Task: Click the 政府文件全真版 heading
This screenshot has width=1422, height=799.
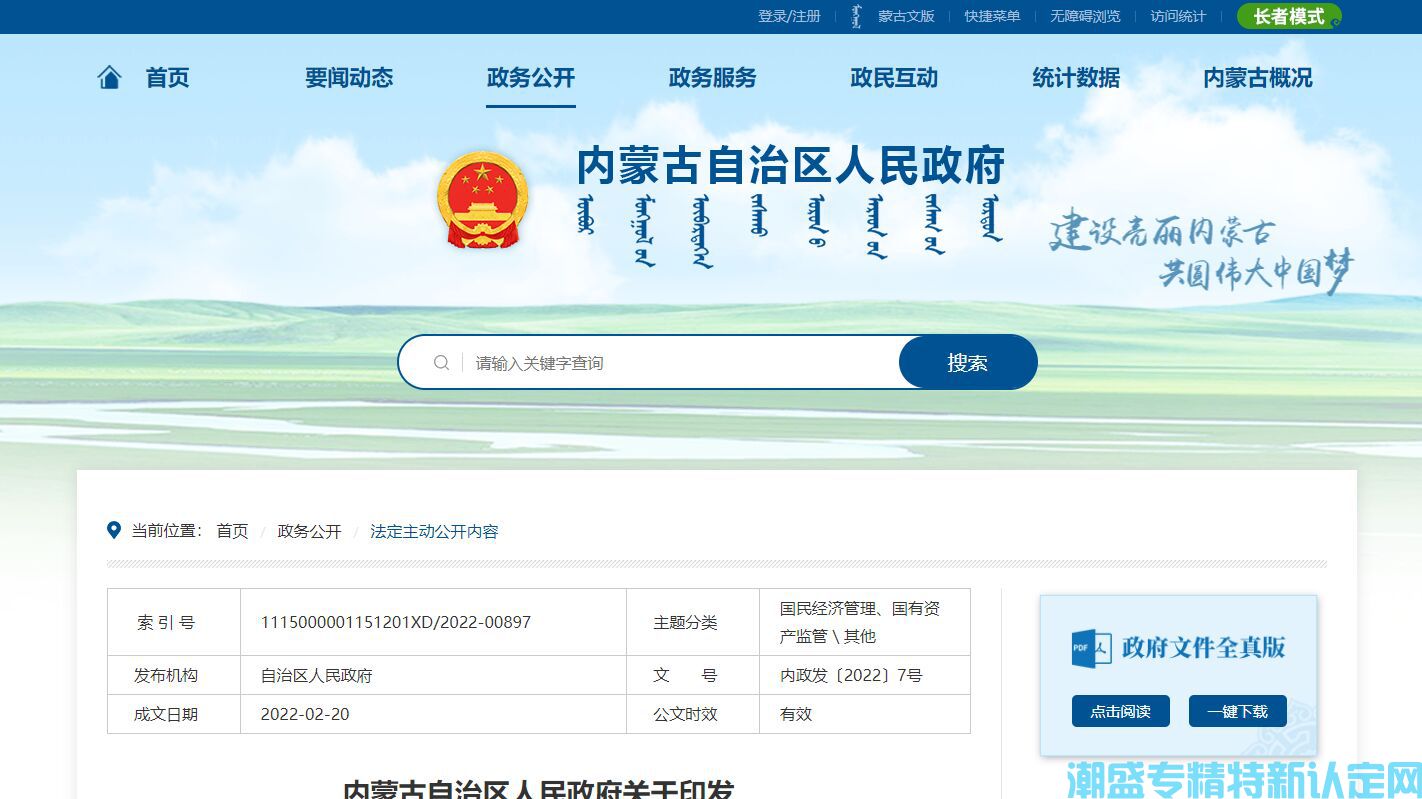Action: point(1203,648)
